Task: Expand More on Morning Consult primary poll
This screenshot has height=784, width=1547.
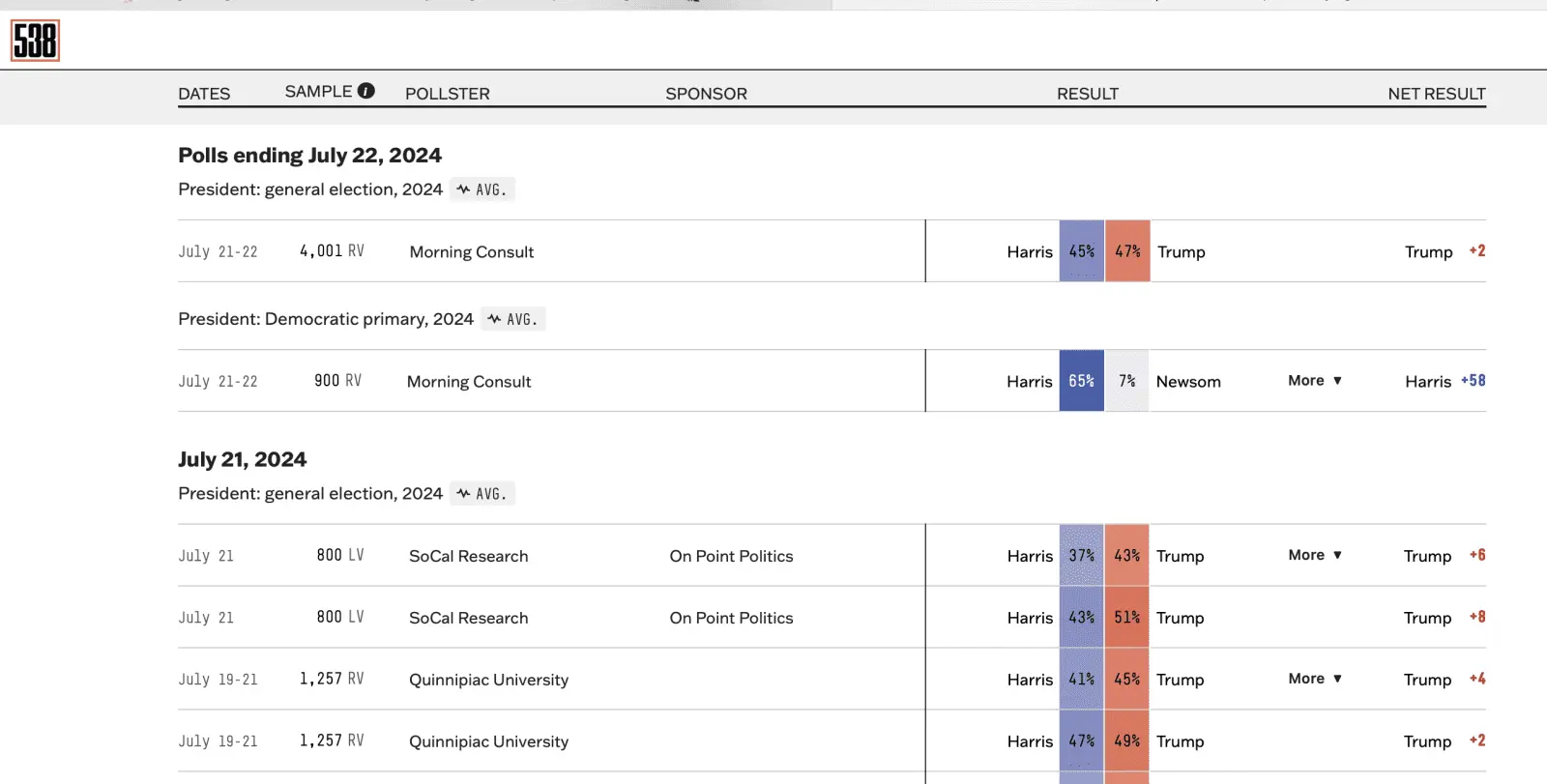Action: (x=1315, y=381)
